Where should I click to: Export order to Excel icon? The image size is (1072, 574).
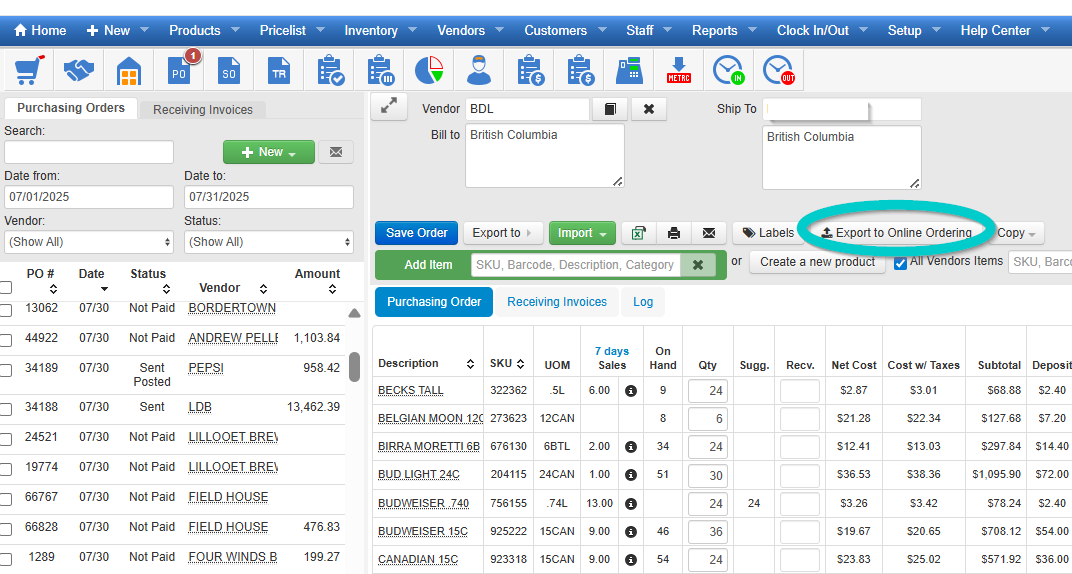click(x=639, y=233)
